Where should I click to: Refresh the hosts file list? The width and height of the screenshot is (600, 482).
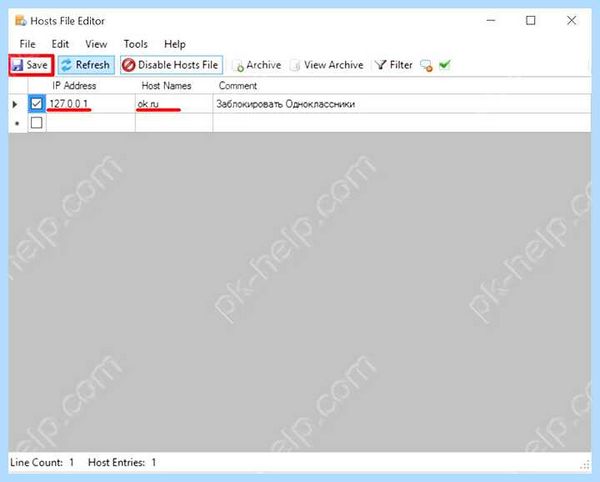click(86, 65)
